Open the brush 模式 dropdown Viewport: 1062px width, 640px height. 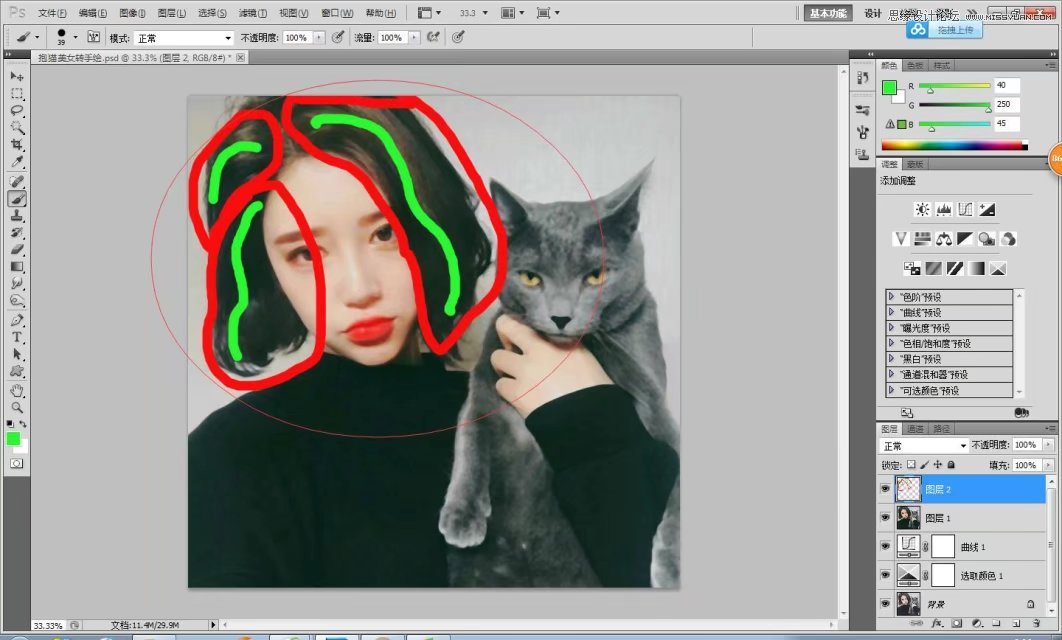click(184, 38)
